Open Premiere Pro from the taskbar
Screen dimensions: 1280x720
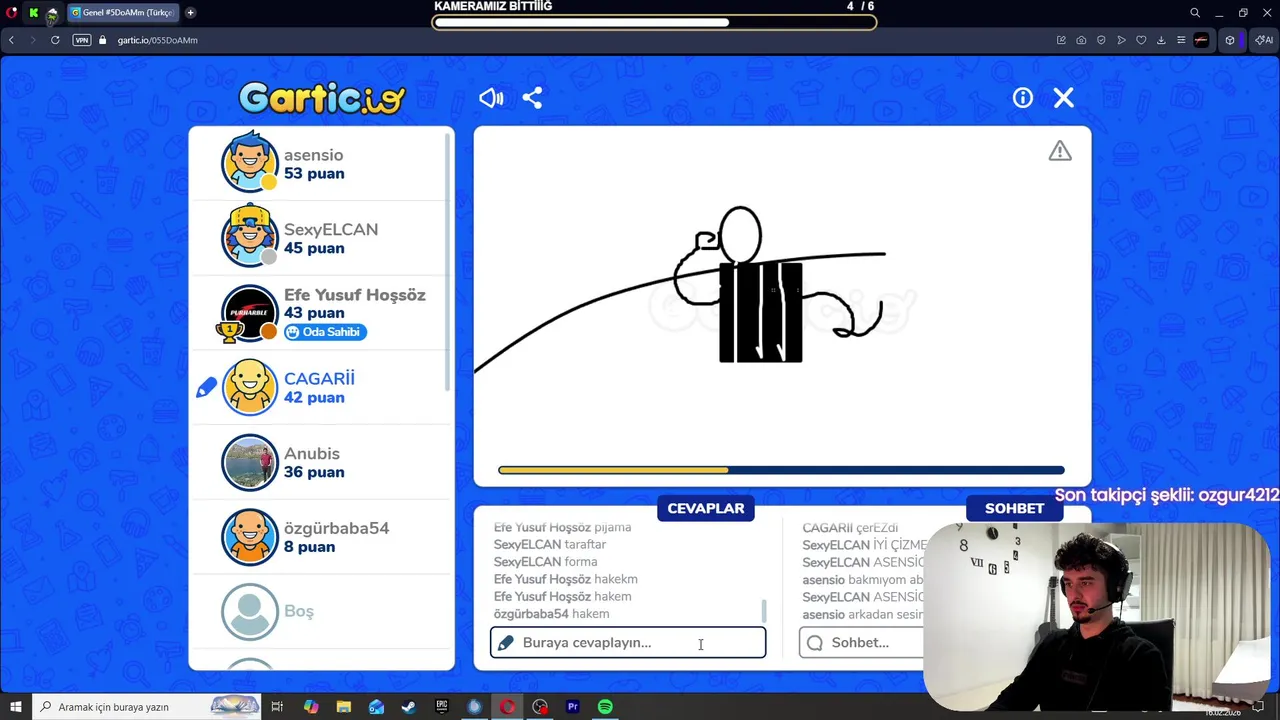click(573, 707)
